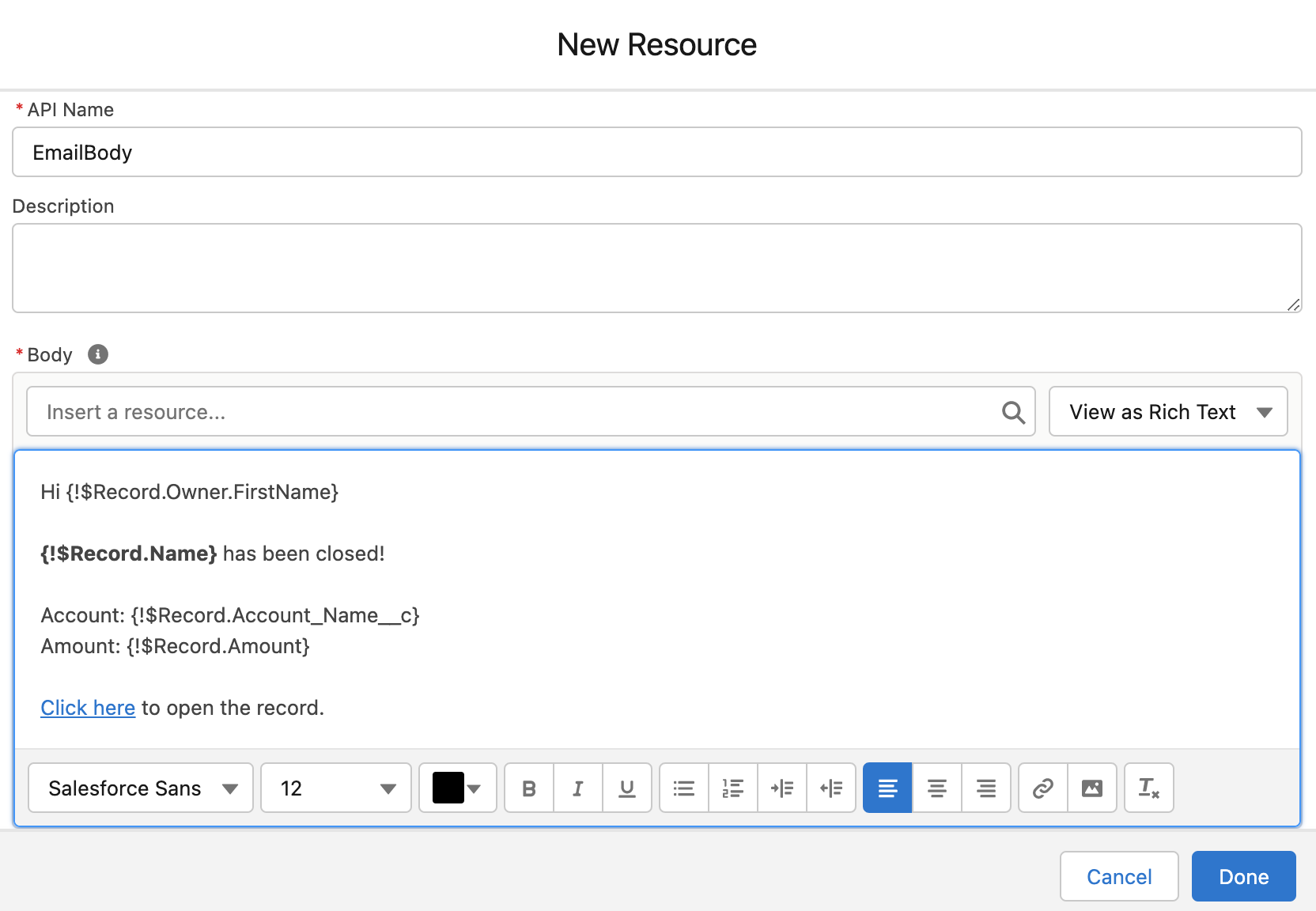The width and height of the screenshot is (1316, 911).
Task: Open the View as Rich Text dropdown
Action: click(x=1168, y=411)
